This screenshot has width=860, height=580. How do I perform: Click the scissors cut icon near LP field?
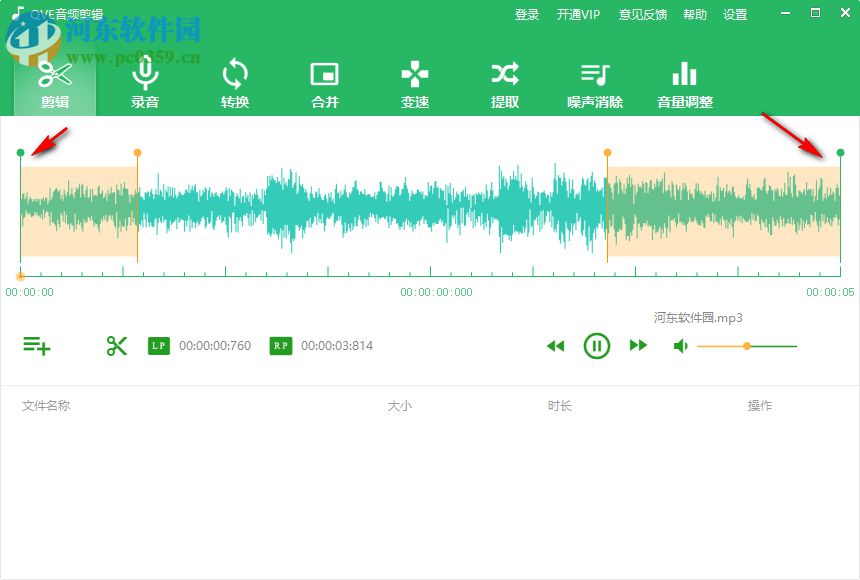tap(116, 345)
